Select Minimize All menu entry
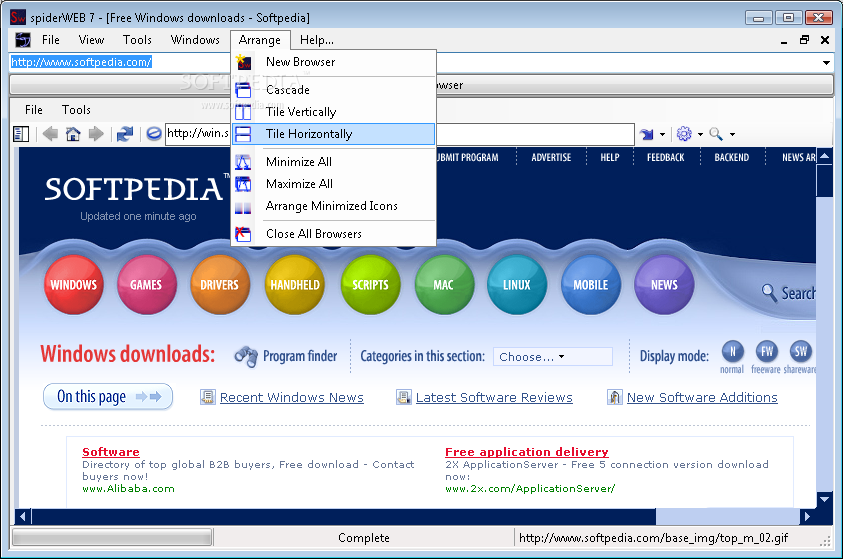843x559 pixels. point(333,162)
